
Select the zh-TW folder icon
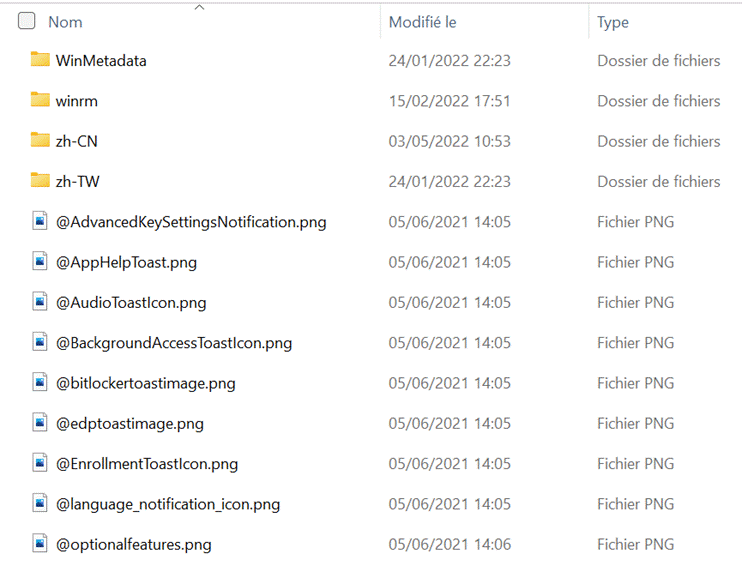tap(40, 180)
